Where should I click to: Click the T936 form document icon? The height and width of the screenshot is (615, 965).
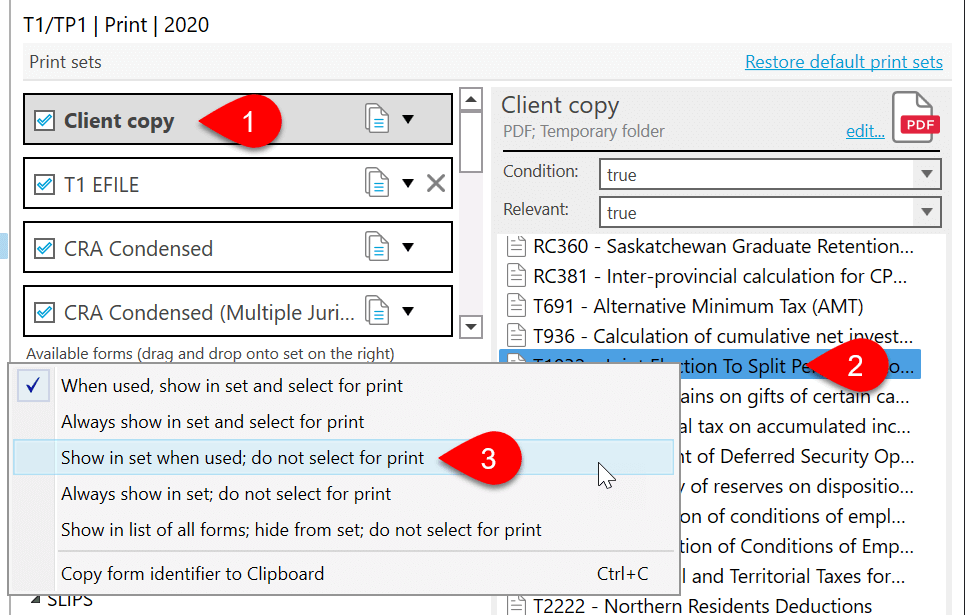(516, 336)
